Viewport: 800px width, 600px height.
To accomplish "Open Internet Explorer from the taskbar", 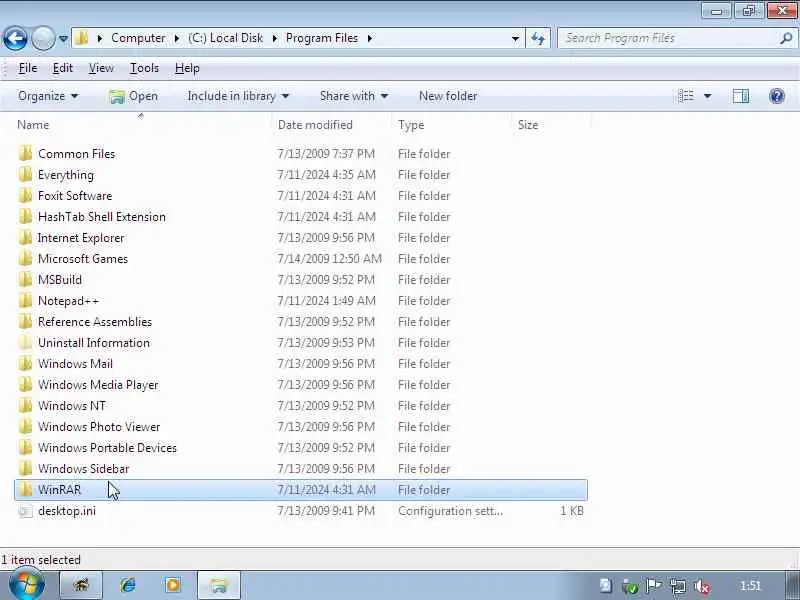I will tap(128, 585).
